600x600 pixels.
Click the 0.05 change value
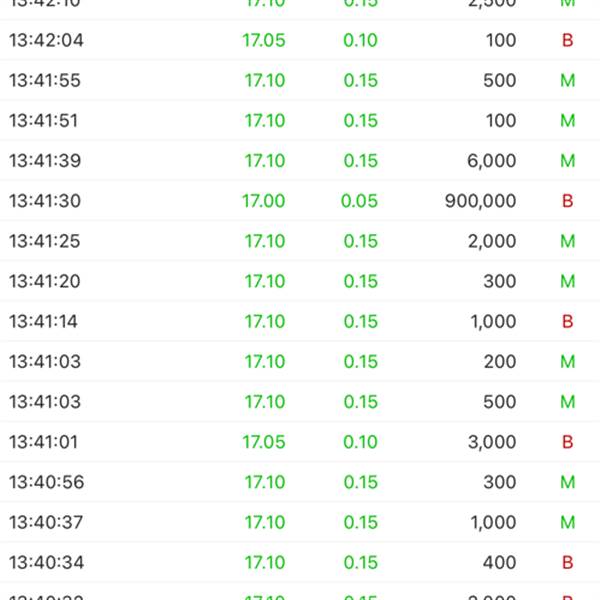[359, 201]
